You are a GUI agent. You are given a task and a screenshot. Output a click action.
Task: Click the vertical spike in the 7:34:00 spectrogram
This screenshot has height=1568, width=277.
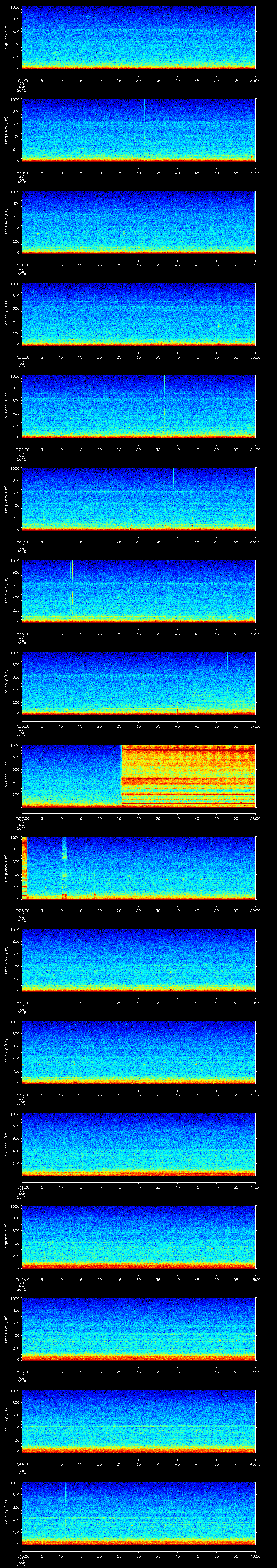173,478
